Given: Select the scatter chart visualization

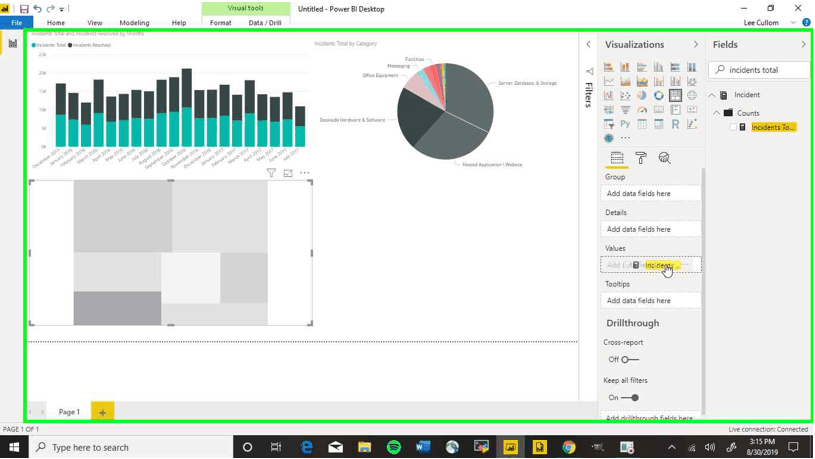Looking at the screenshot, I should (625, 96).
